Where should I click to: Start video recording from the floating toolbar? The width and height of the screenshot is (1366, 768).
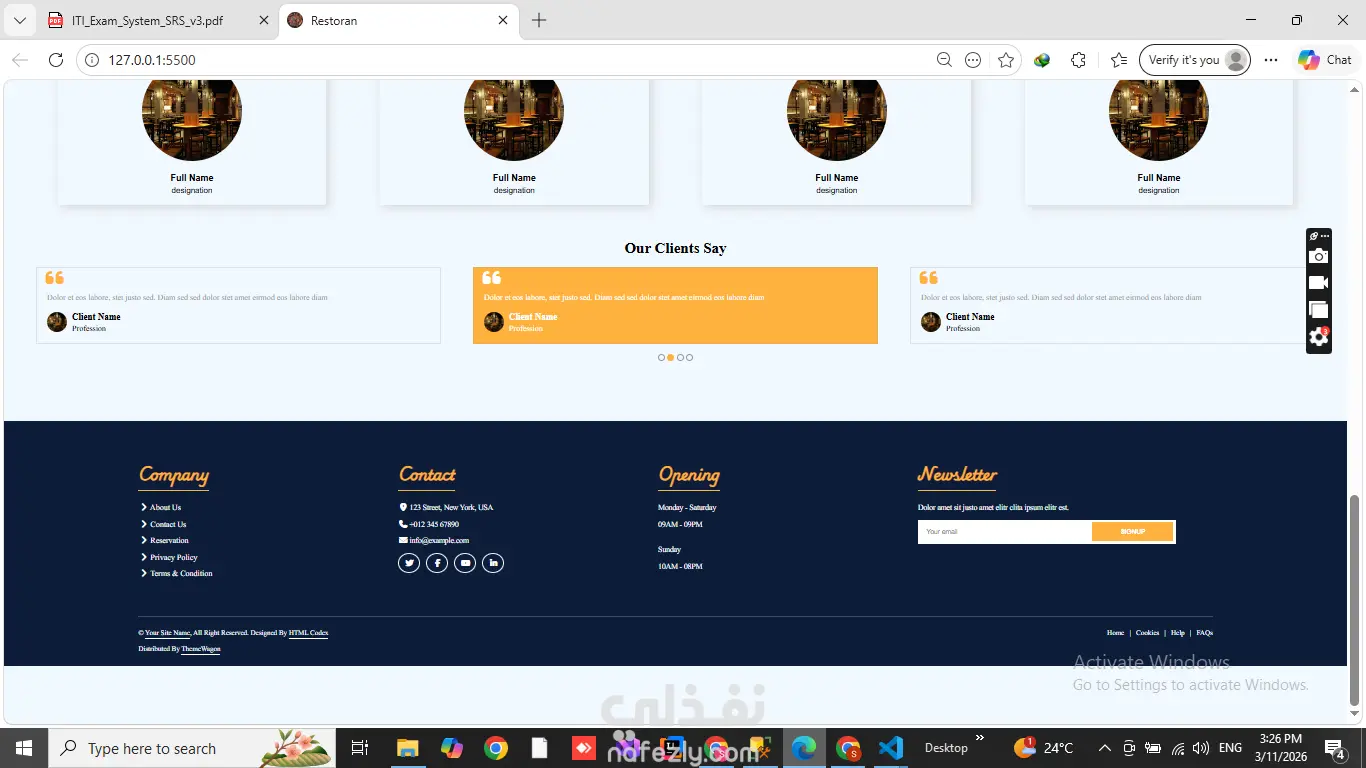pyautogui.click(x=1319, y=284)
